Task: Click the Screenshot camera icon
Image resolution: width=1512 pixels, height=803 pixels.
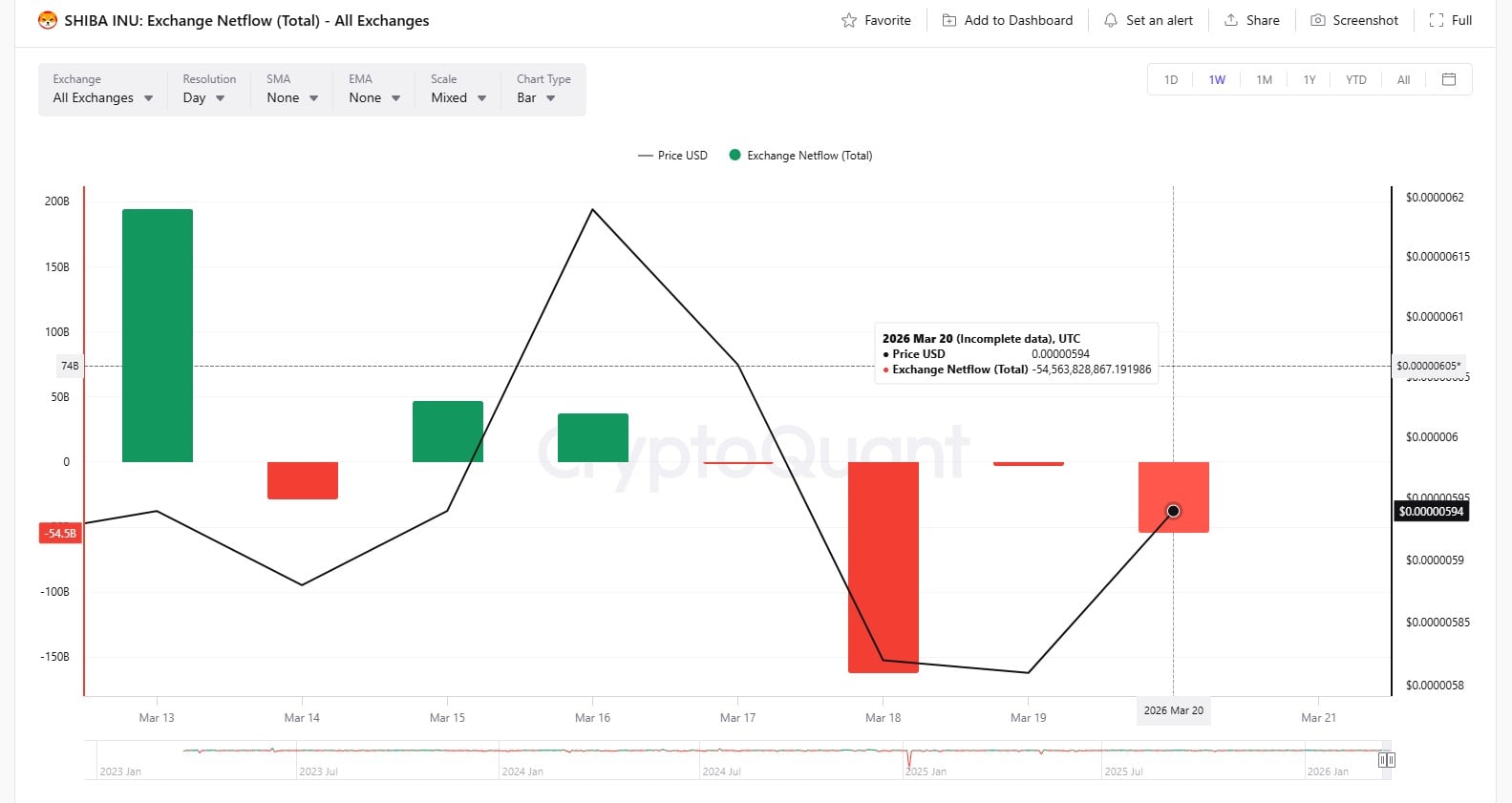Action: point(1317,20)
